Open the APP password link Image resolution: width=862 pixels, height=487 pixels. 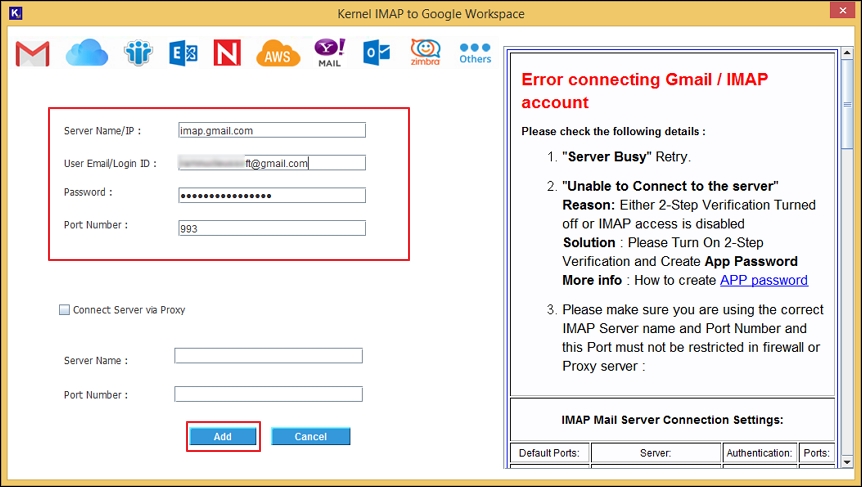(764, 280)
